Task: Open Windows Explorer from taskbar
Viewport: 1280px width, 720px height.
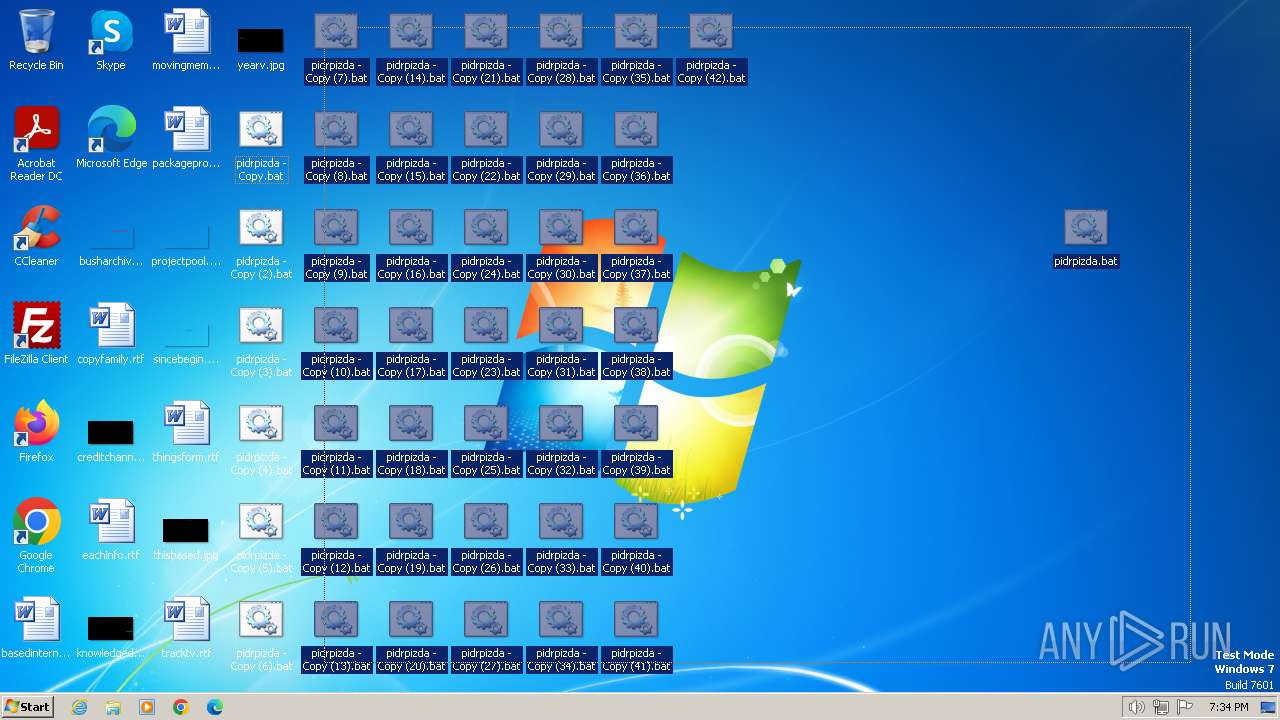Action: pos(113,707)
